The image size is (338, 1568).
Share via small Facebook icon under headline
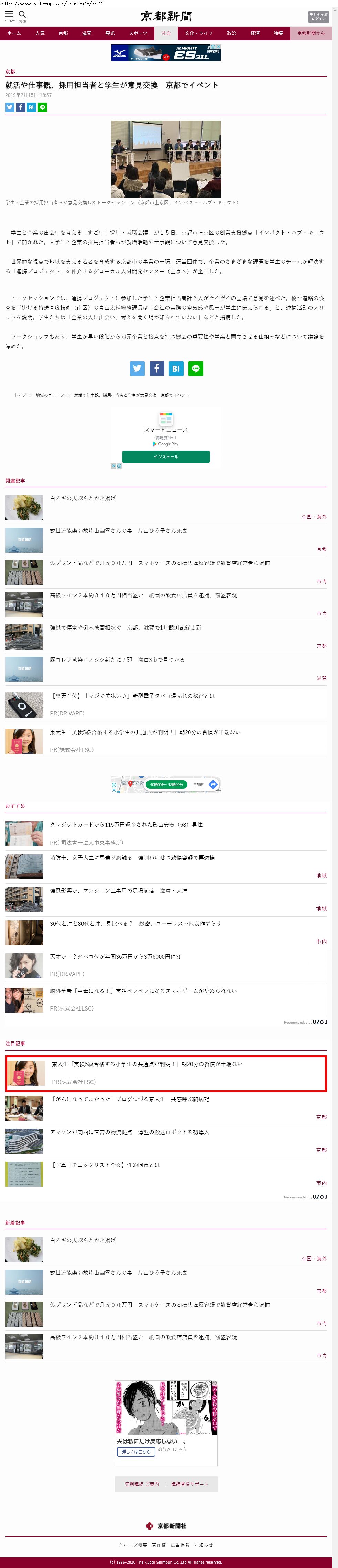click(x=21, y=107)
